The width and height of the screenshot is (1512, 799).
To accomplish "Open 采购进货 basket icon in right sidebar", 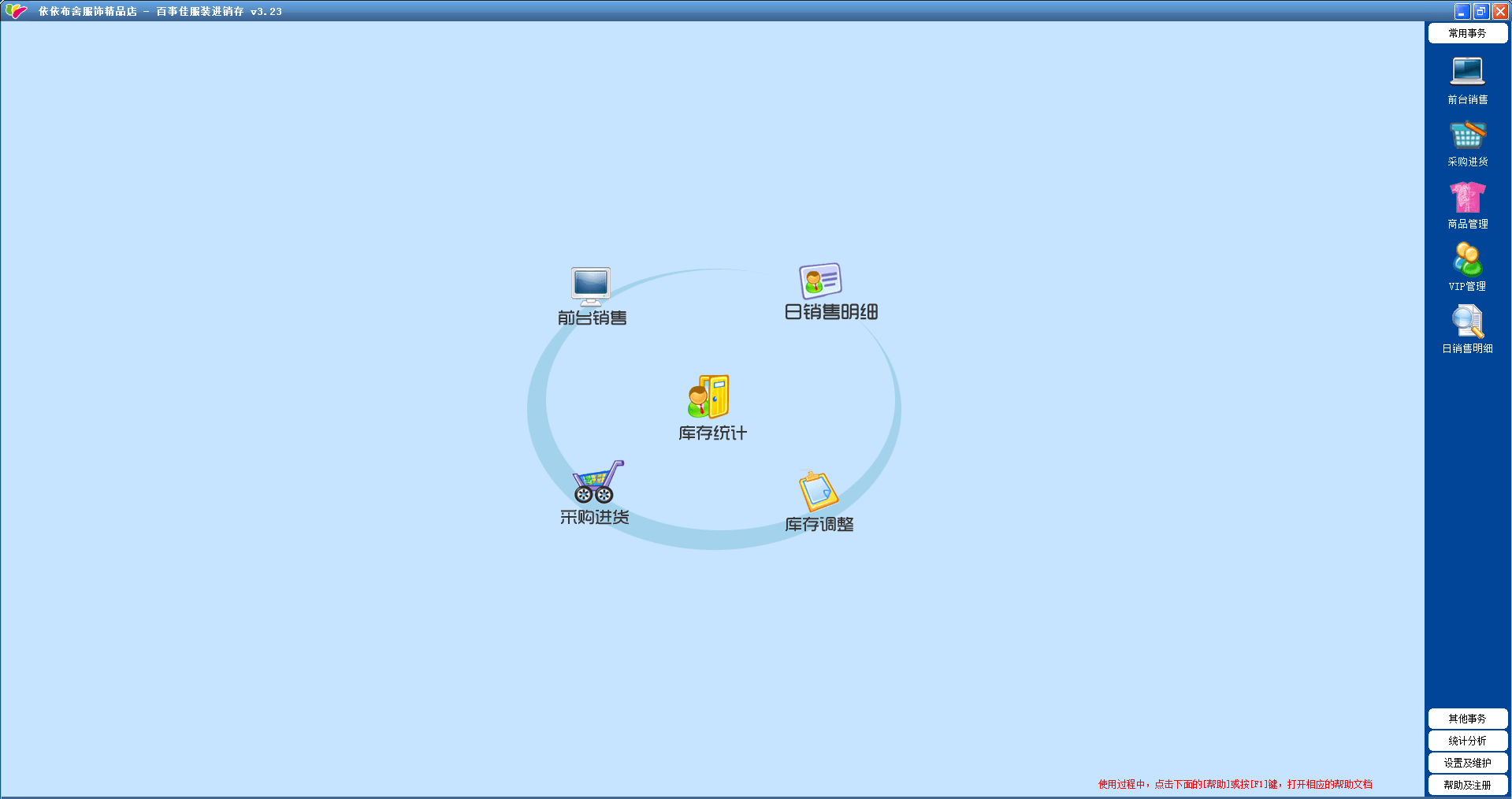I will pos(1467,135).
